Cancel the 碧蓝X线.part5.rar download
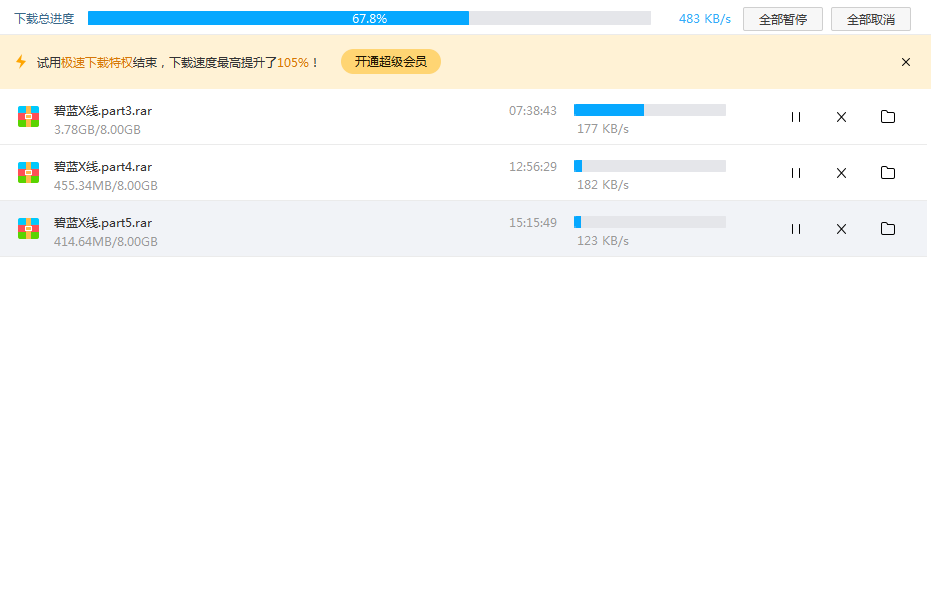 click(841, 229)
